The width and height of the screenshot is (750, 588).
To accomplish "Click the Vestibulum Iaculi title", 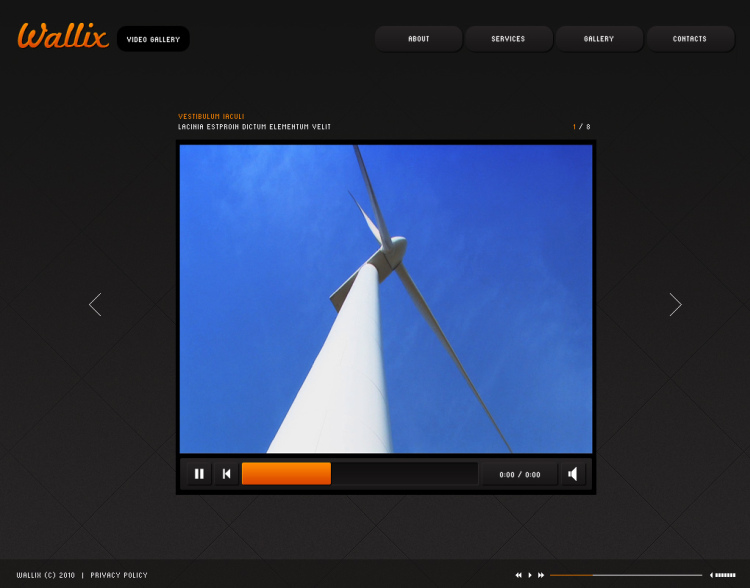I will (211, 117).
